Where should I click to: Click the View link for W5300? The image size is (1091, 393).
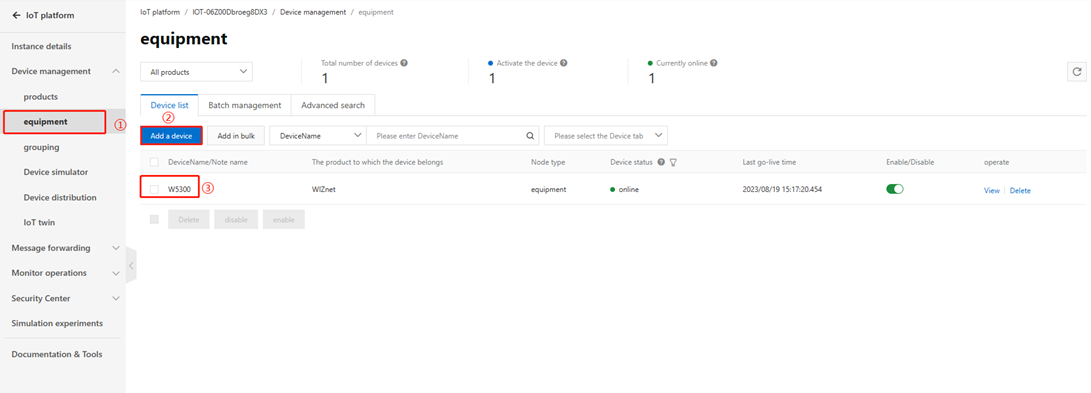click(x=992, y=190)
